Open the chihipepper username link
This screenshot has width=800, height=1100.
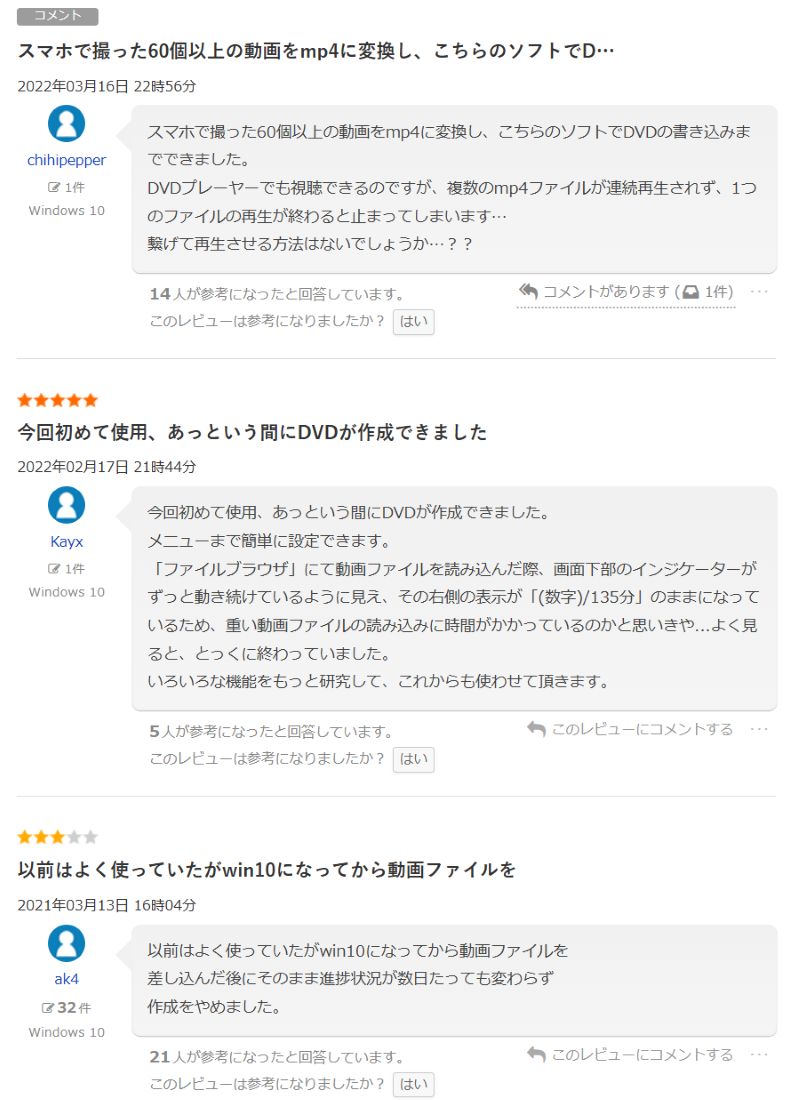pos(66,159)
